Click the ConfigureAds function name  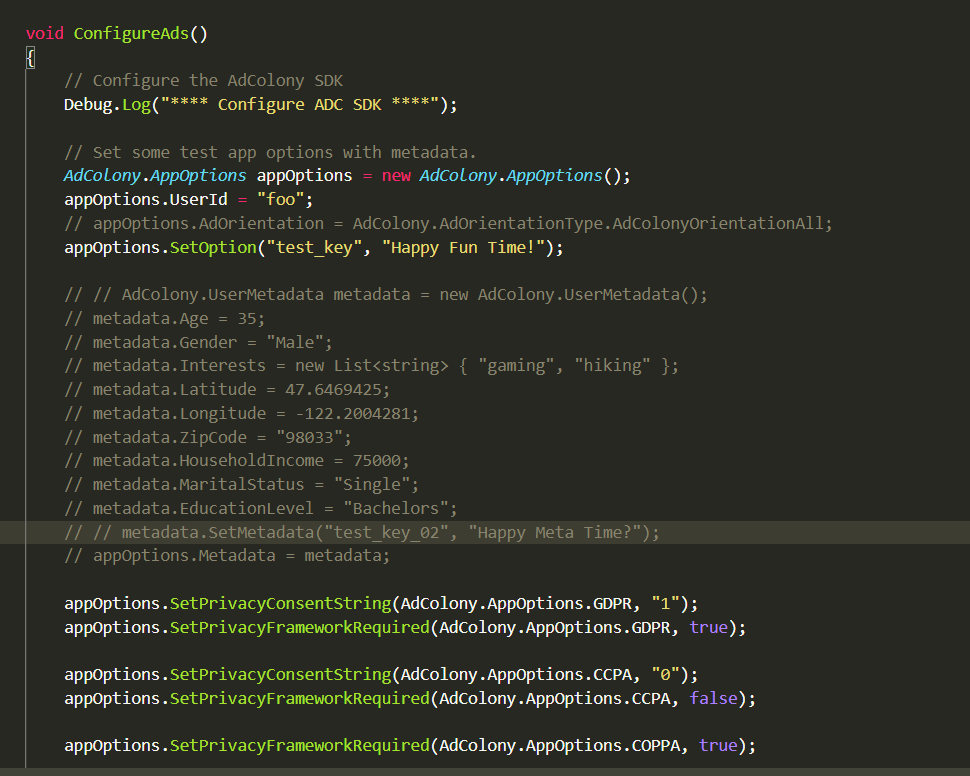[x=131, y=33]
